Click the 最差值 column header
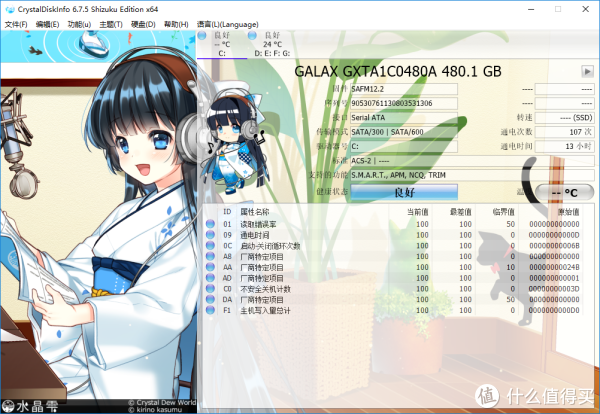This screenshot has width=600, height=414. pos(461,212)
